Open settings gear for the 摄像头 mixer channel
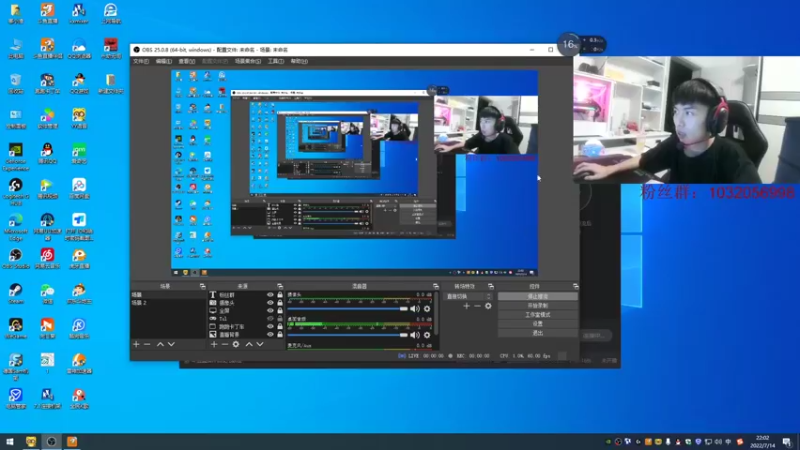The width and height of the screenshot is (800, 450). pyautogui.click(x=427, y=309)
